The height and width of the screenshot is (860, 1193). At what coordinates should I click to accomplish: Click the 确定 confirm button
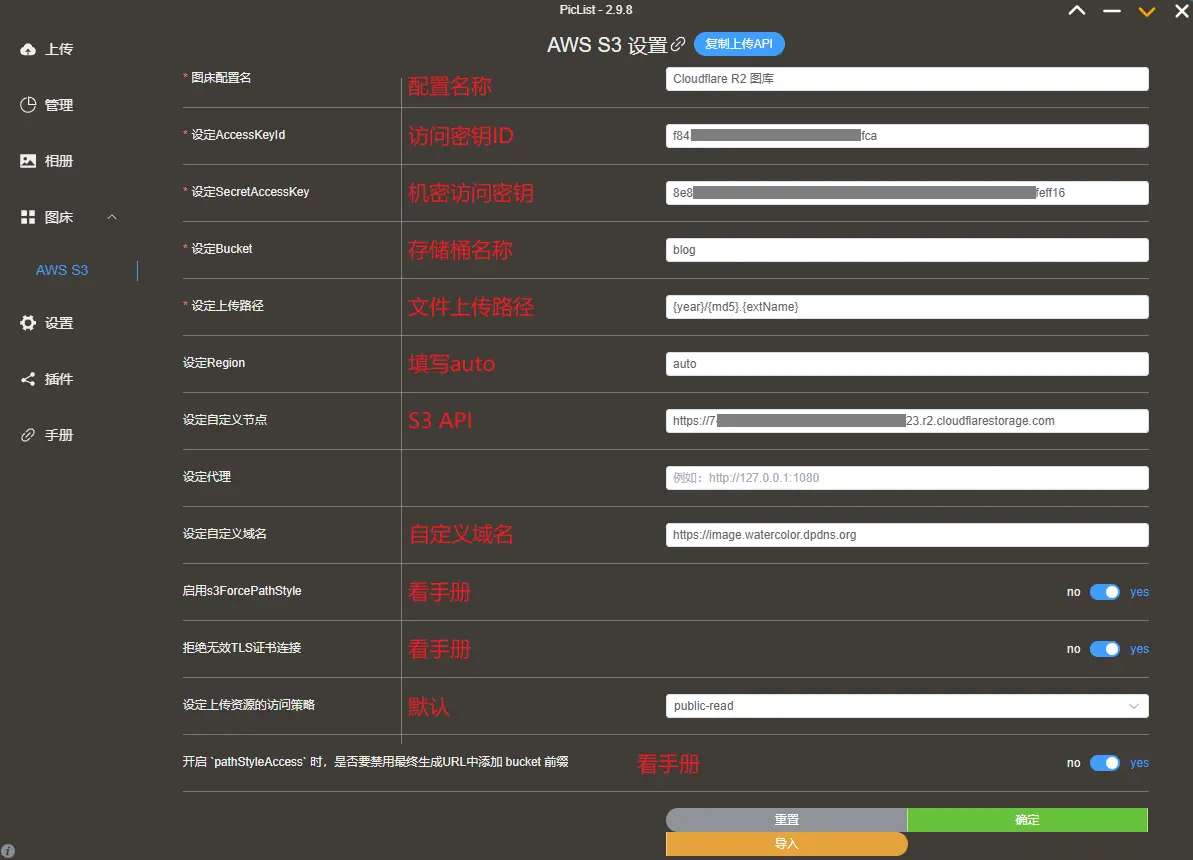pyautogui.click(x=1026, y=819)
